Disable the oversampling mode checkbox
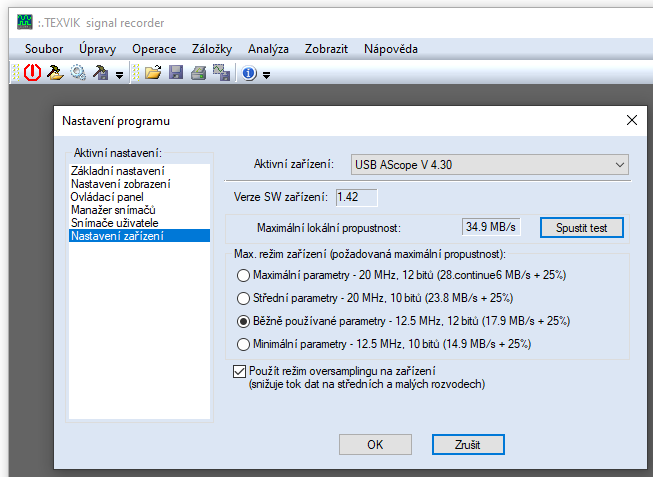653x477 pixels. 238,371
